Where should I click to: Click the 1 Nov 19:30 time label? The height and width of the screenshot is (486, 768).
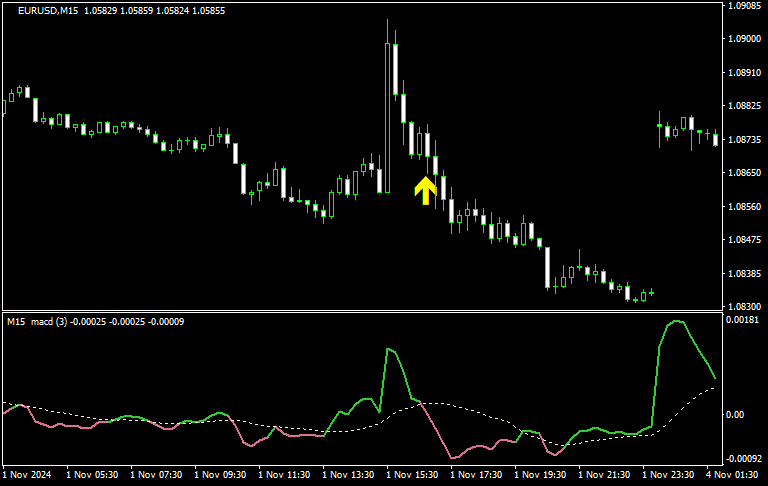(x=539, y=475)
